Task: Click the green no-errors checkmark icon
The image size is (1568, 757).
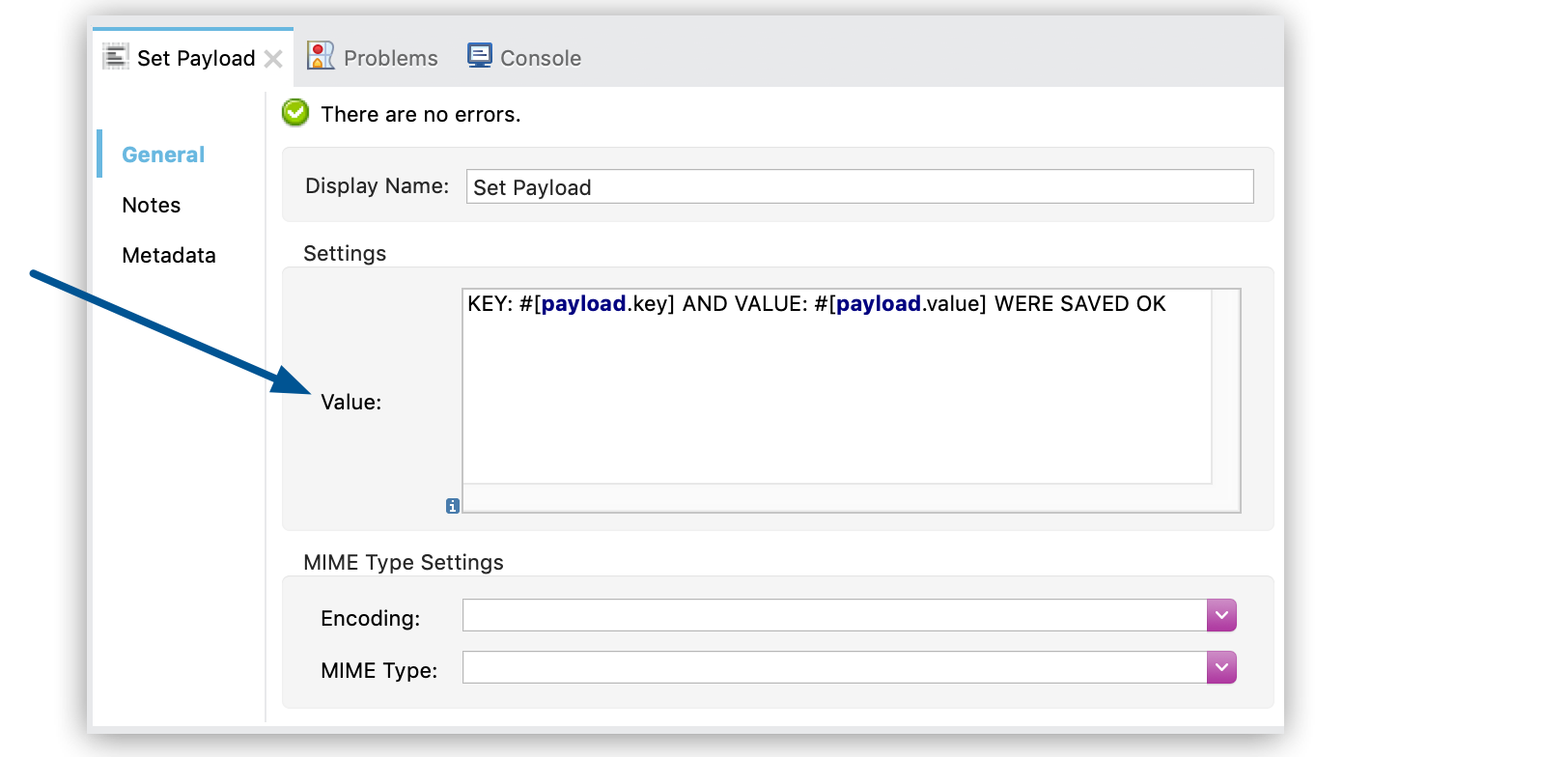Action: tap(295, 113)
